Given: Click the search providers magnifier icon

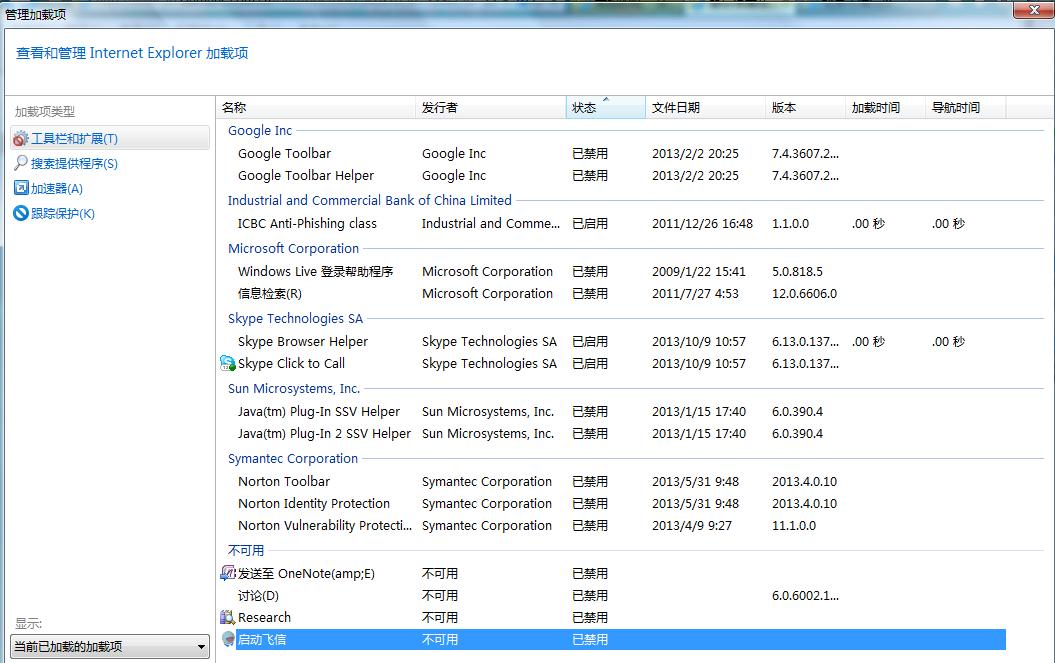Looking at the screenshot, I should (x=21, y=163).
